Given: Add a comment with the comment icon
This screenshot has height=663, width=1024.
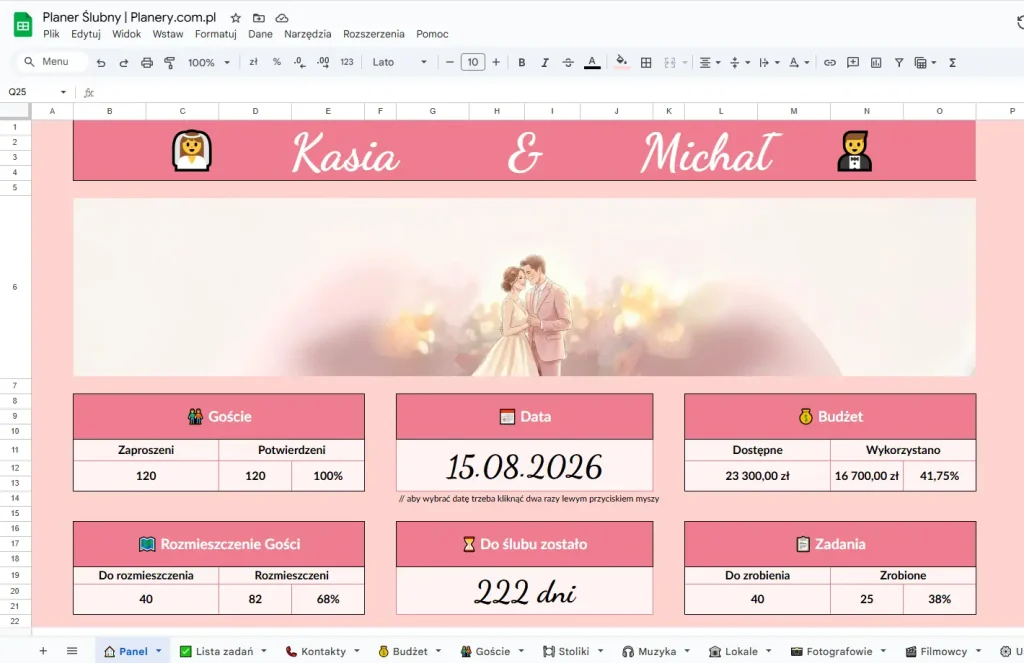Looking at the screenshot, I should click(853, 63).
